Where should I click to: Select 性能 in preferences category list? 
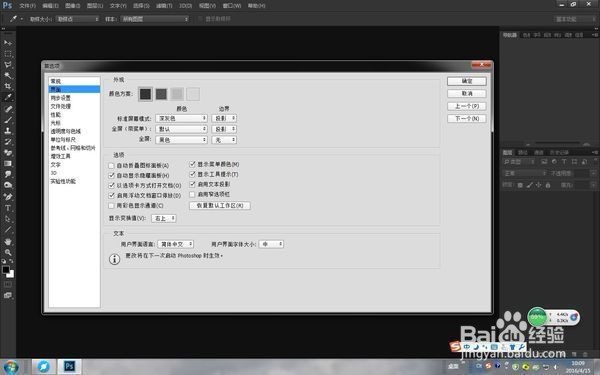coord(56,114)
